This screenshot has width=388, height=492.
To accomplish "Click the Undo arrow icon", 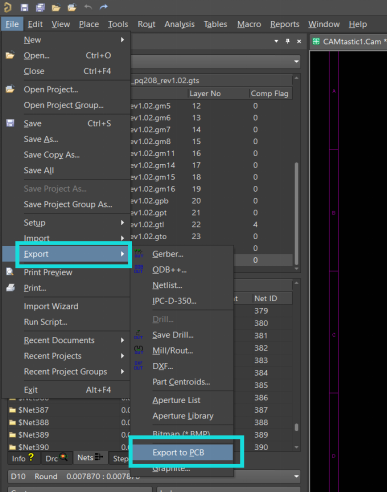I will coord(88,7).
